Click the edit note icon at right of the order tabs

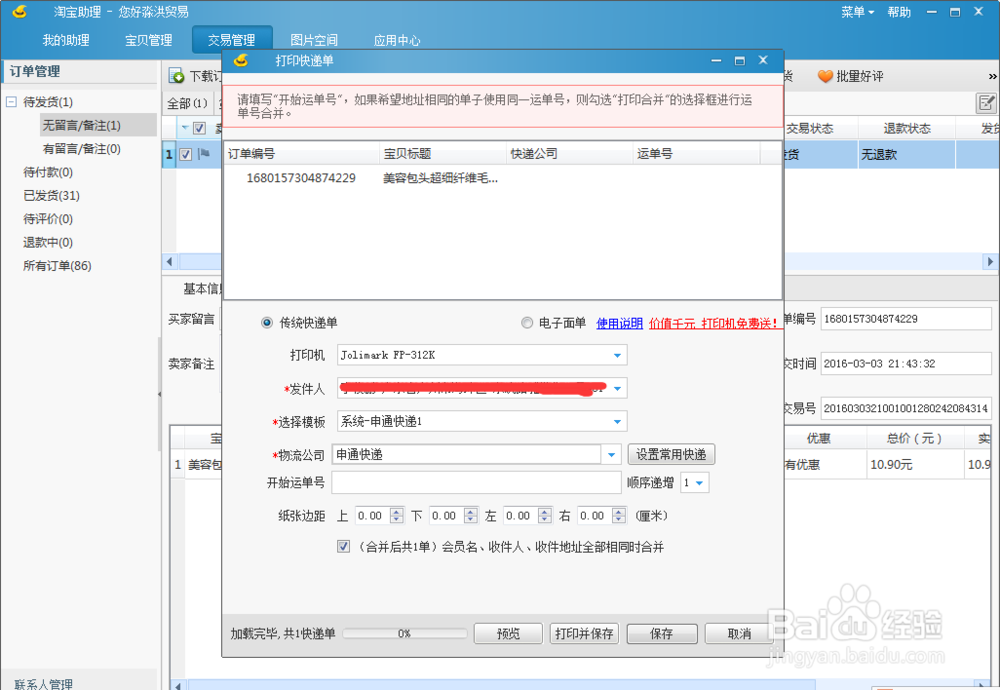click(x=986, y=102)
